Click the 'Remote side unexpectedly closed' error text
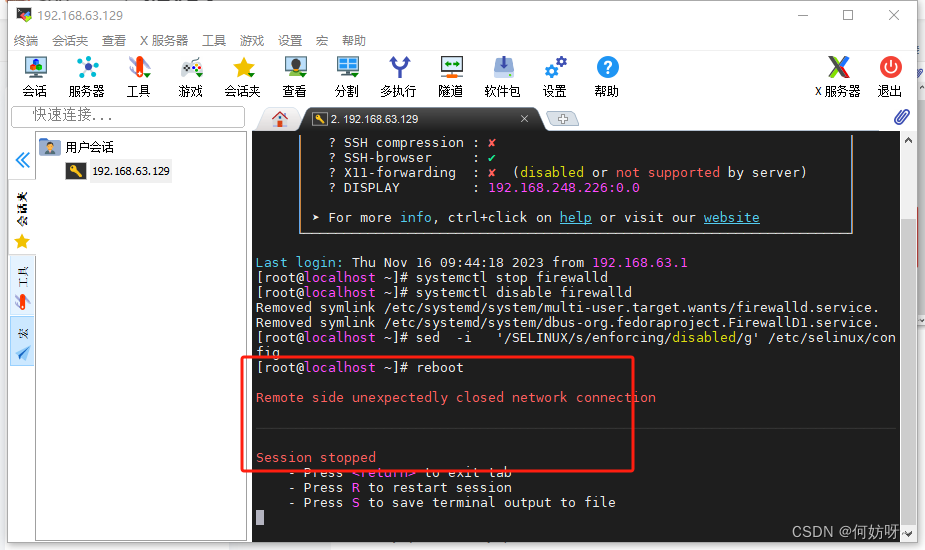 pos(455,397)
